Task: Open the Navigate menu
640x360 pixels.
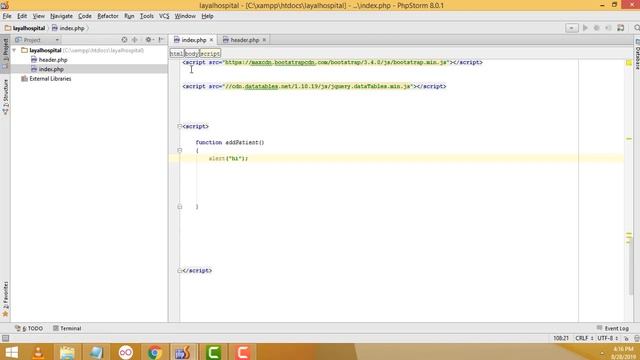Action: click(61, 16)
